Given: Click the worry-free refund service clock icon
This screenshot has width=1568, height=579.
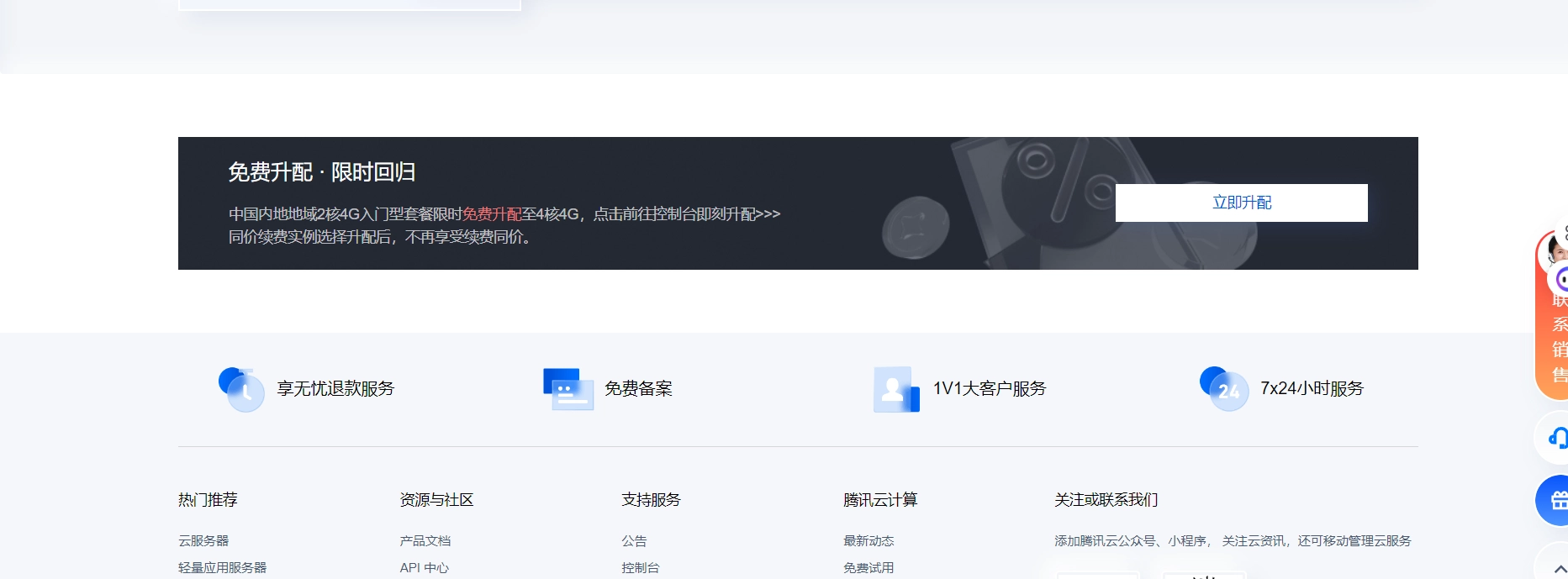Looking at the screenshot, I should pos(241,389).
